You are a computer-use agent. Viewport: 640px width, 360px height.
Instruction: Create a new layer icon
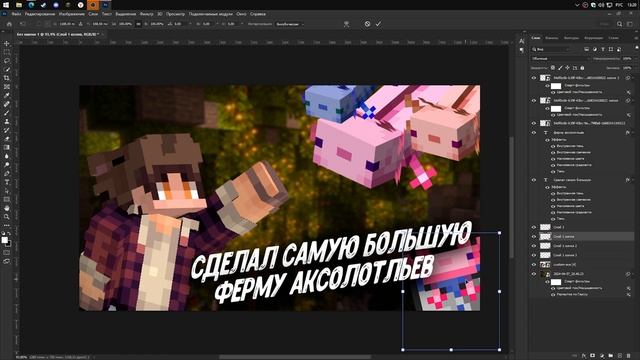(620, 356)
